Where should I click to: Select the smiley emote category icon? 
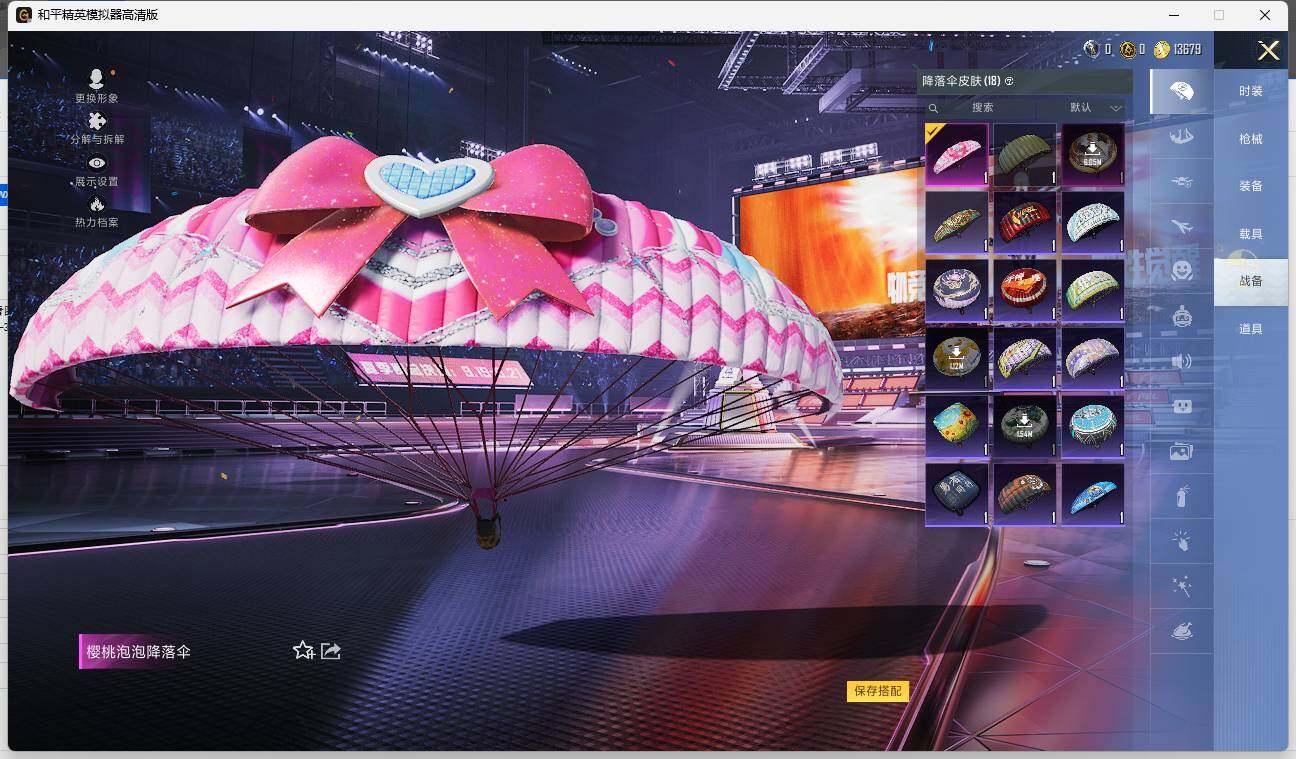1181,271
